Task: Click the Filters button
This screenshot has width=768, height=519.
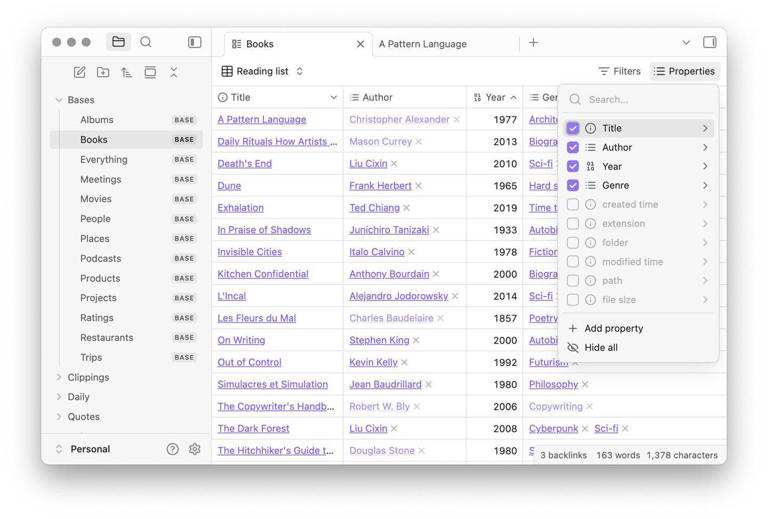Action: tap(619, 71)
